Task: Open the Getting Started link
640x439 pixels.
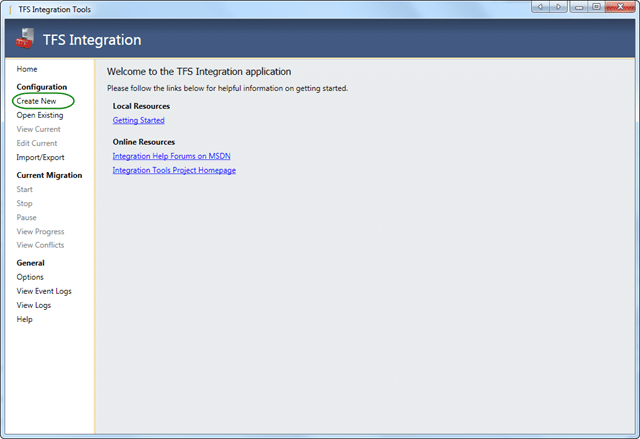Action: pos(139,120)
